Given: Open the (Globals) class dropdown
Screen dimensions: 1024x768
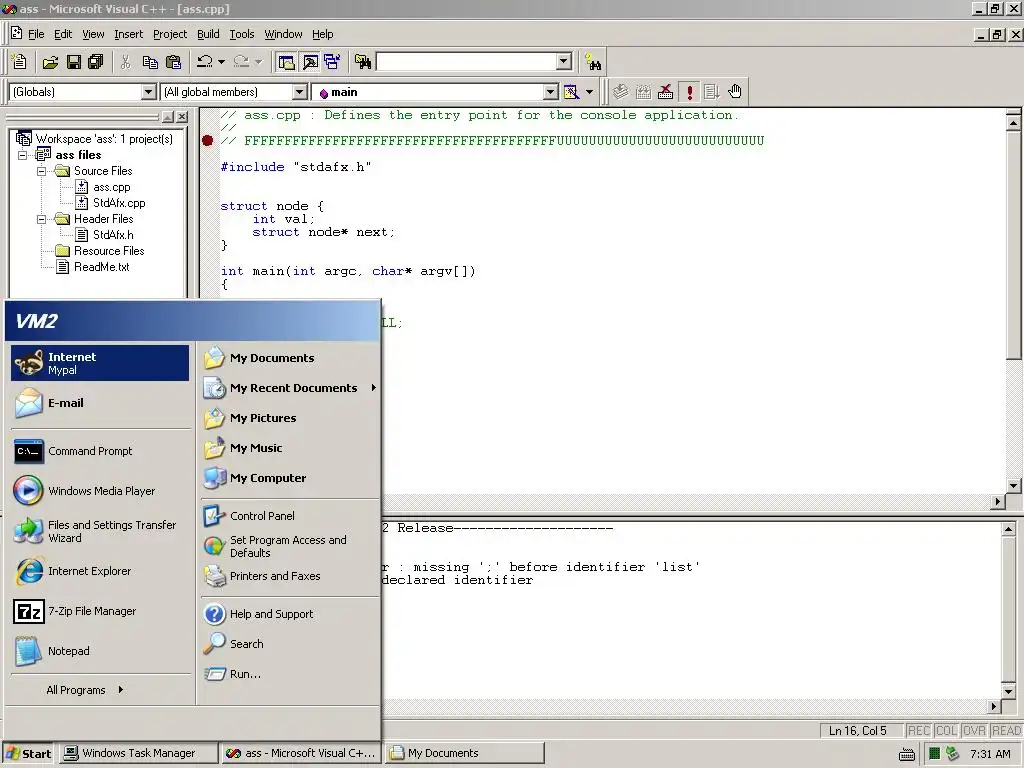Looking at the screenshot, I should pos(149,92).
